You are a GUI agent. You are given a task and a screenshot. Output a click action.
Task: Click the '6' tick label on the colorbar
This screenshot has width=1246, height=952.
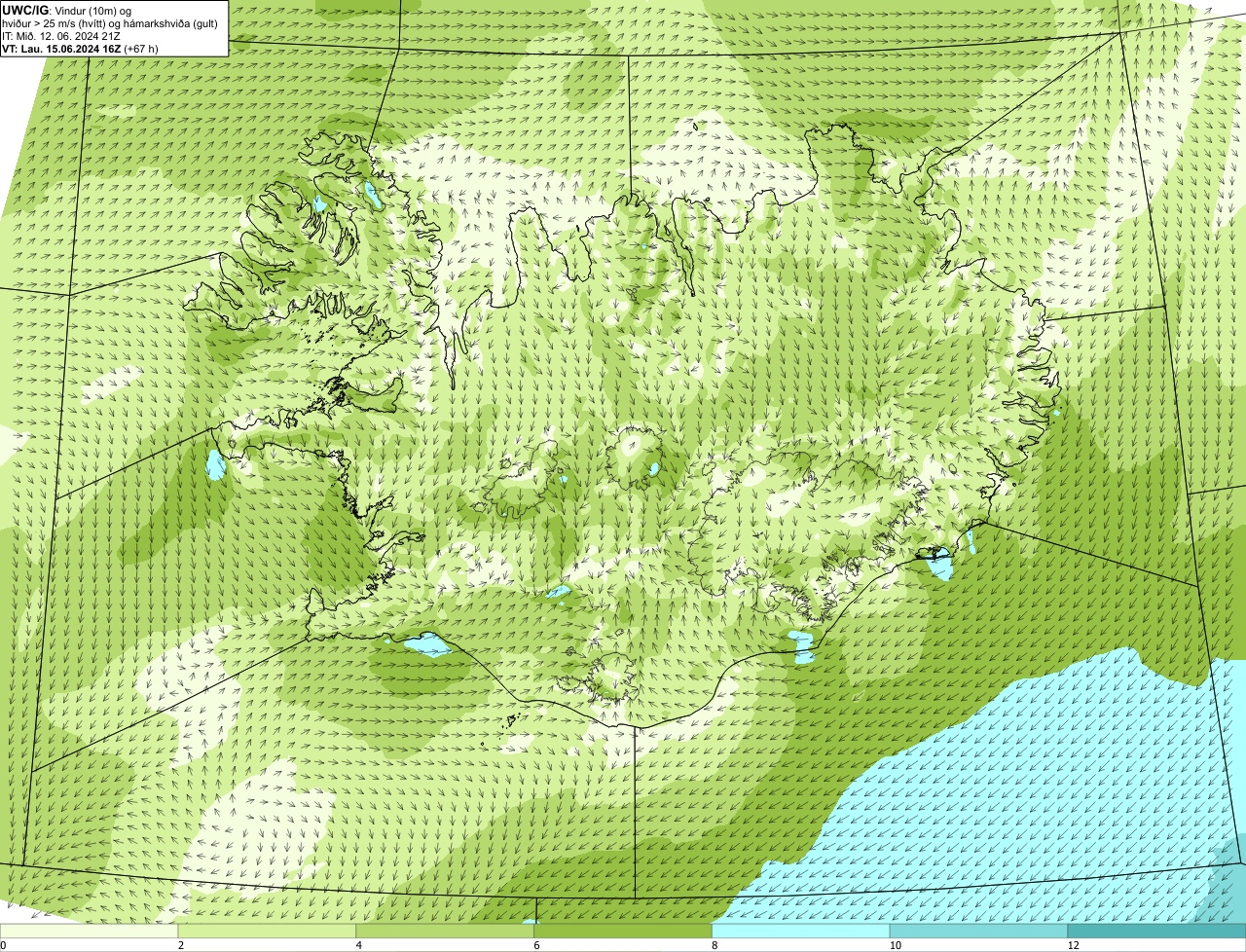[536, 945]
